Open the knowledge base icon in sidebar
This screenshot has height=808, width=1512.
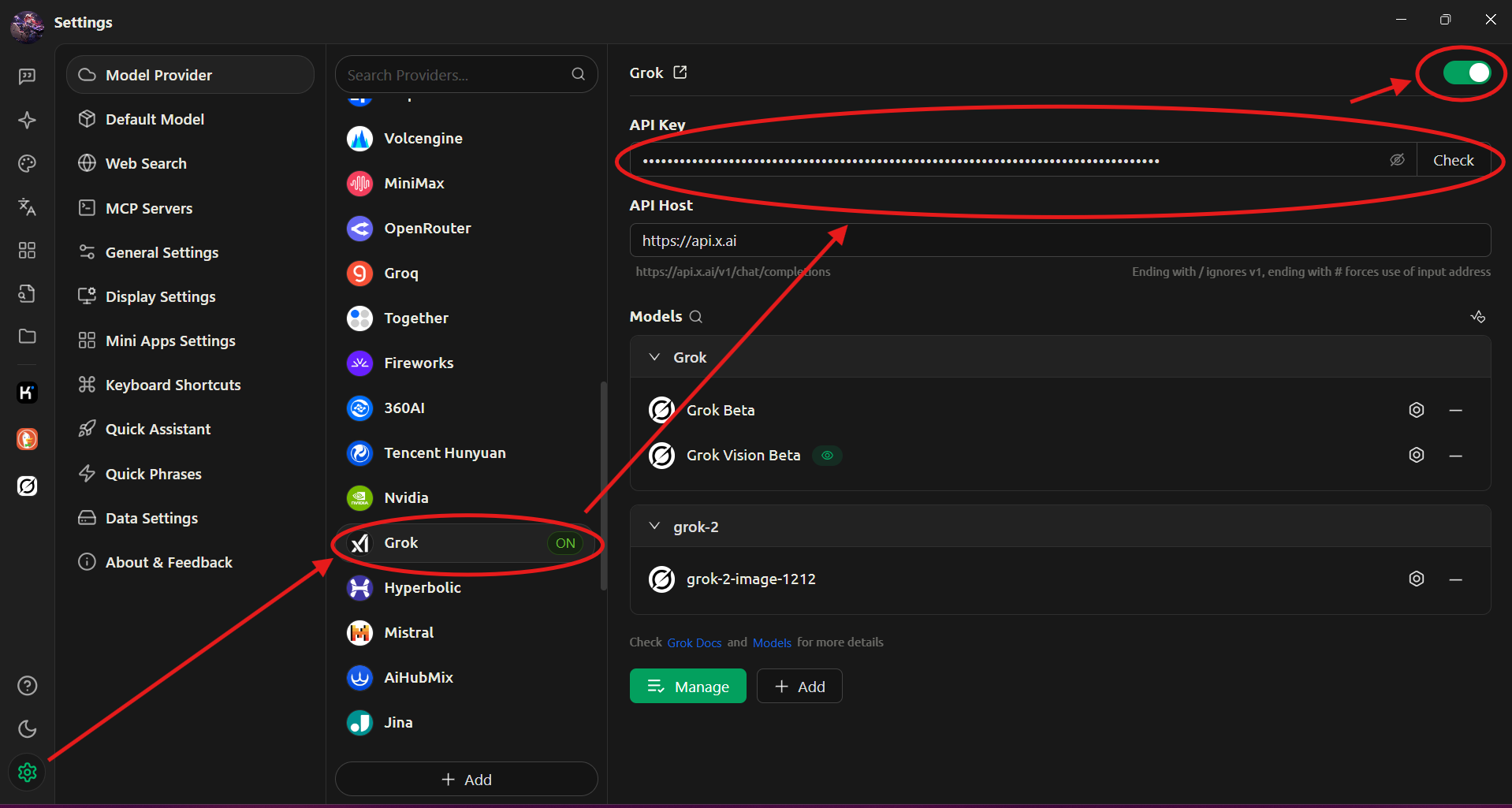[x=27, y=293]
